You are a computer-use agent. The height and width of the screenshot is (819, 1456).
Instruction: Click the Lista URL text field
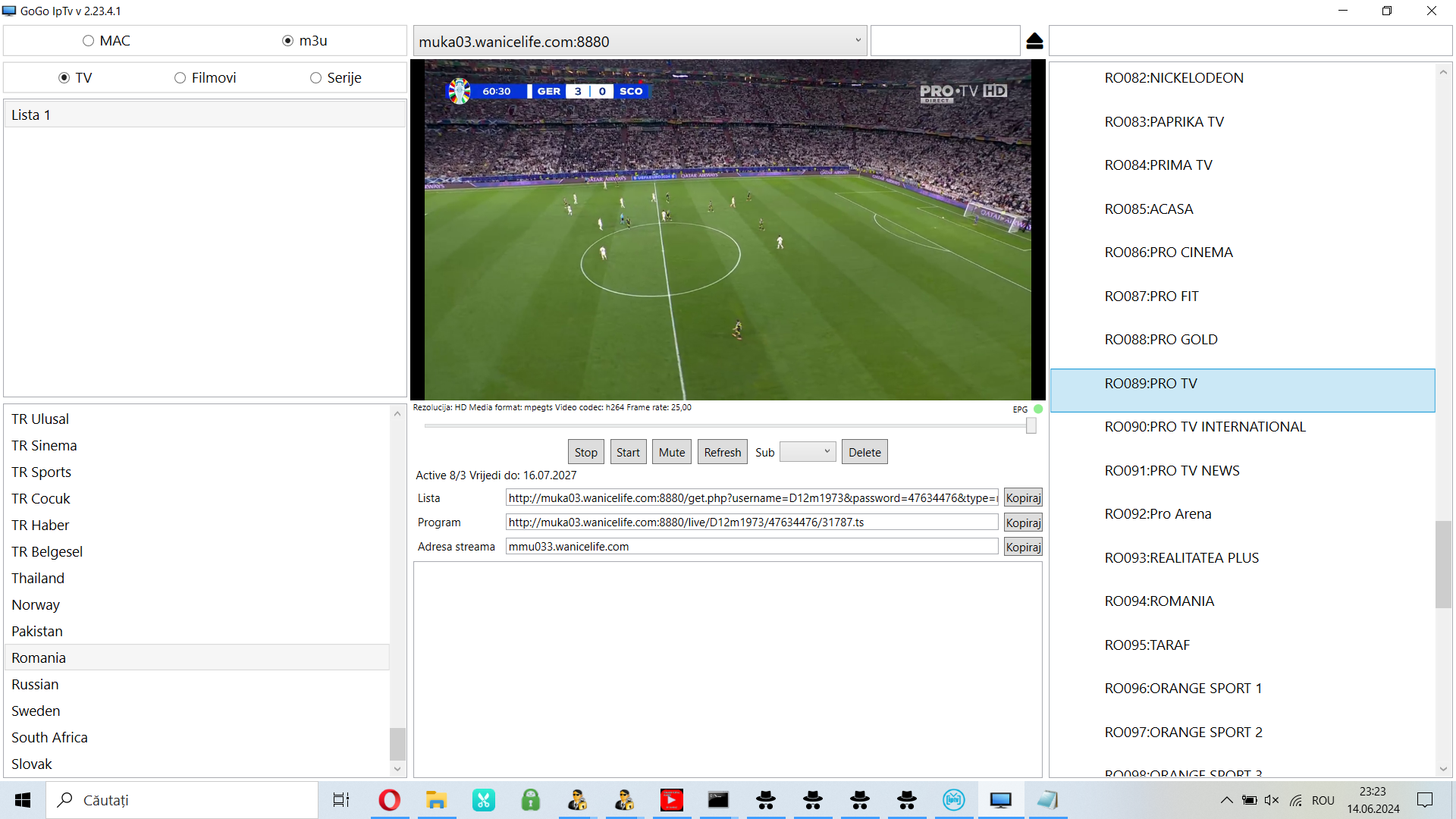752,498
